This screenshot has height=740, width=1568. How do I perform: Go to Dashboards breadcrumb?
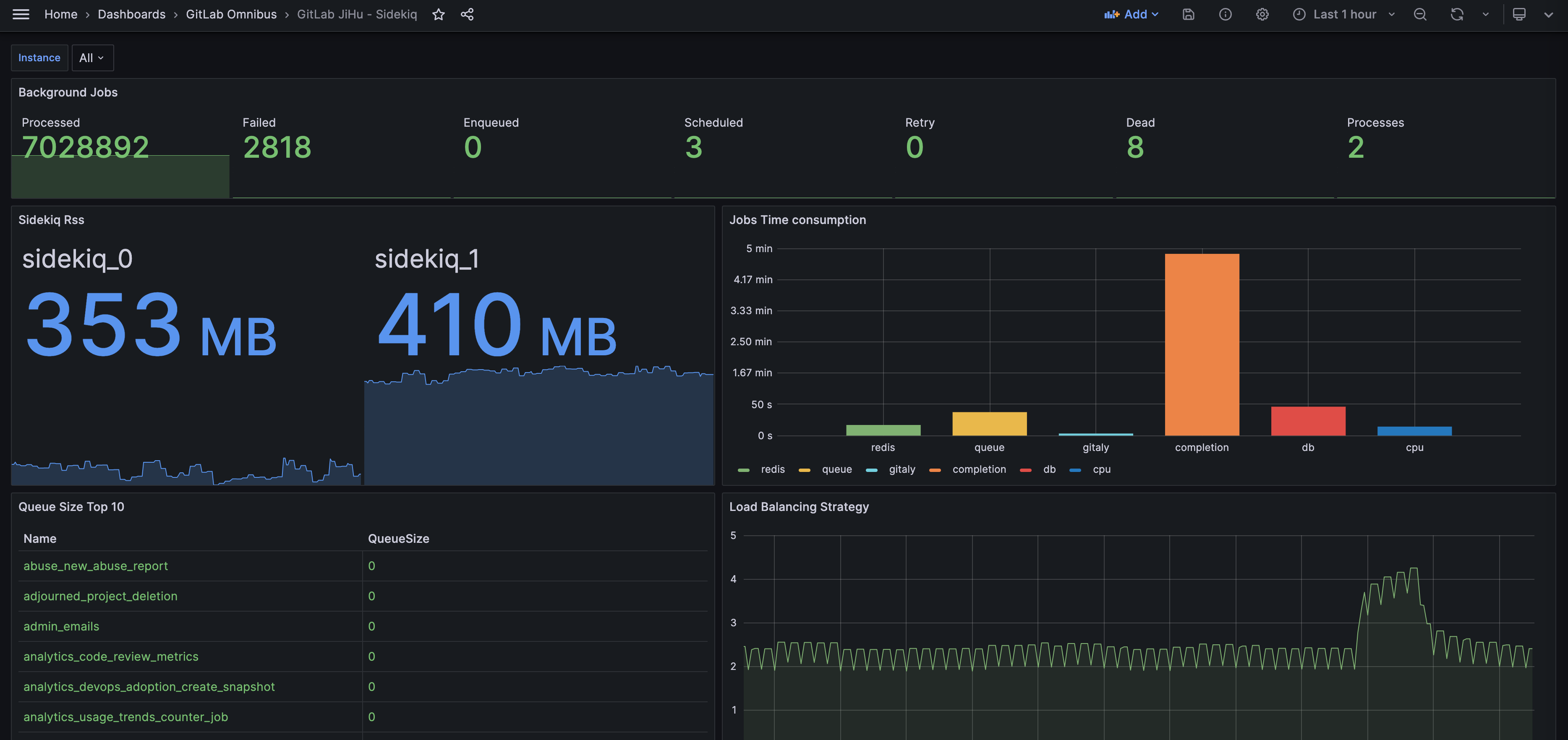click(x=131, y=14)
